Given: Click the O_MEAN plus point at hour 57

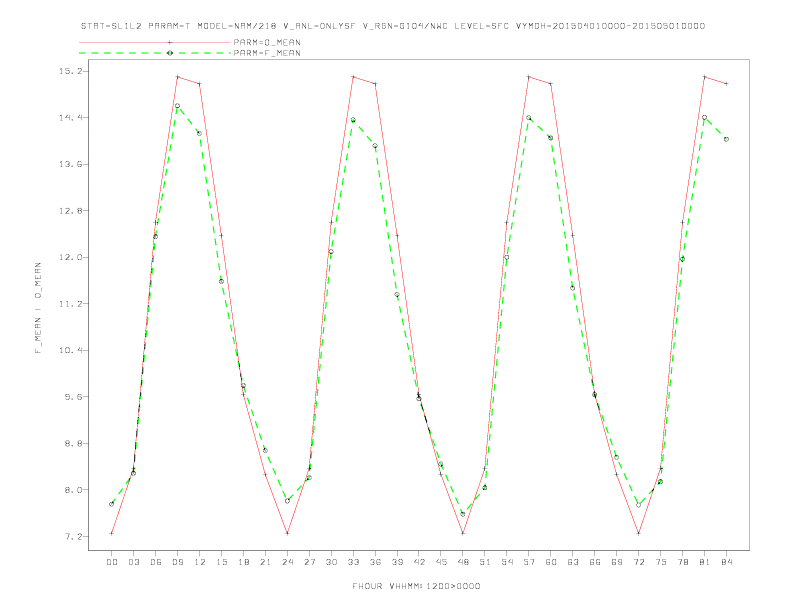Looking at the screenshot, I should (529, 77).
